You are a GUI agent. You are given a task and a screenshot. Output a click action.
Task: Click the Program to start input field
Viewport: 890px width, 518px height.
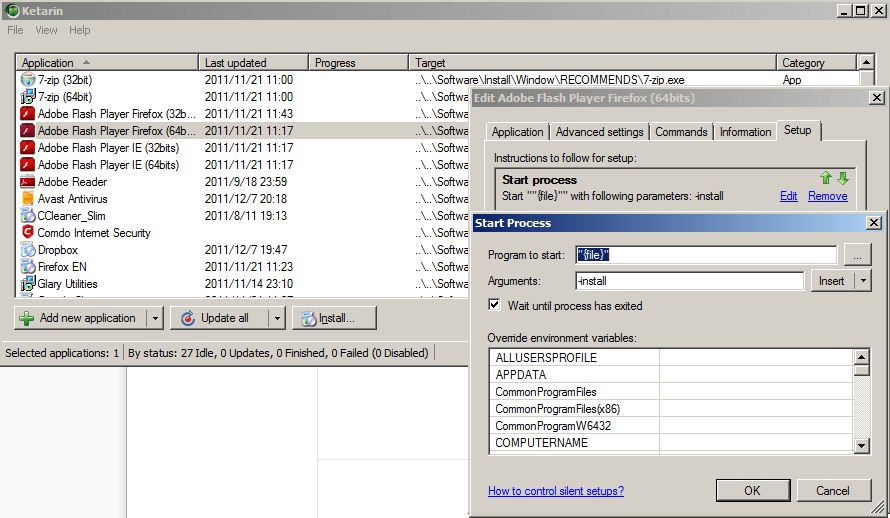pyautogui.click(x=706, y=255)
